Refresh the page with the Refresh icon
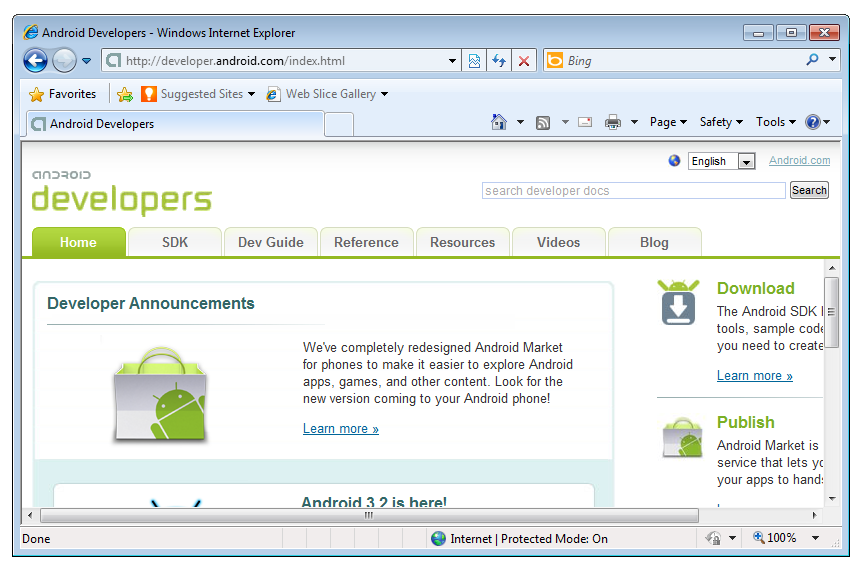 coord(499,60)
